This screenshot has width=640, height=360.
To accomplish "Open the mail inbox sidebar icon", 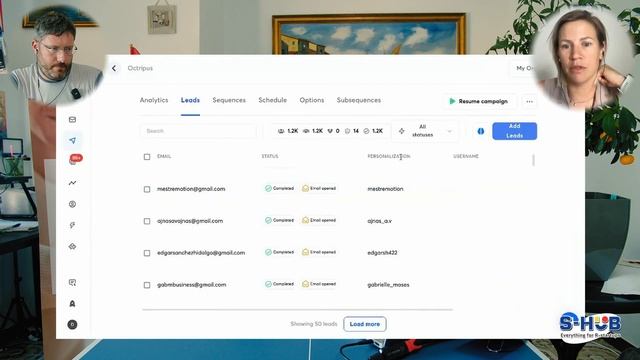I will coord(72,120).
